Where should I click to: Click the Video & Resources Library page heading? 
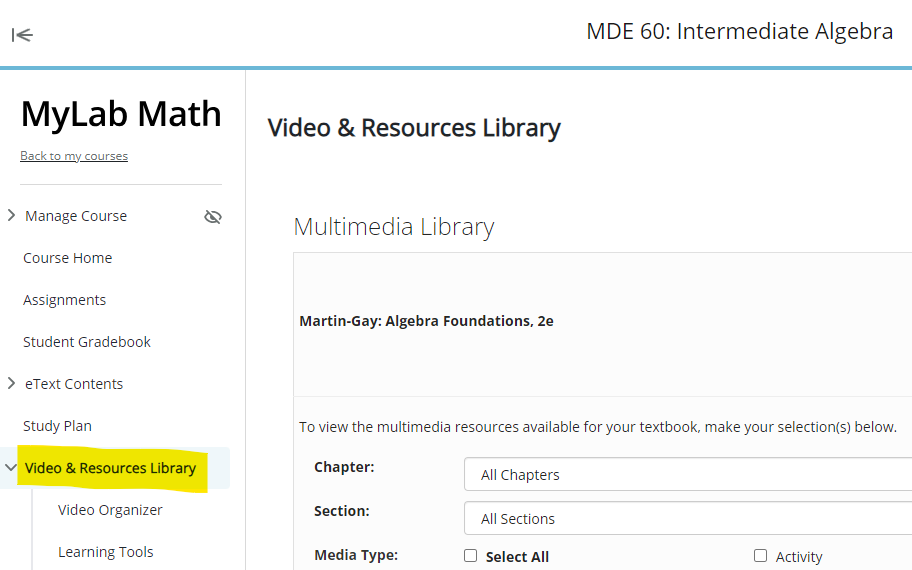coord(414,128)
